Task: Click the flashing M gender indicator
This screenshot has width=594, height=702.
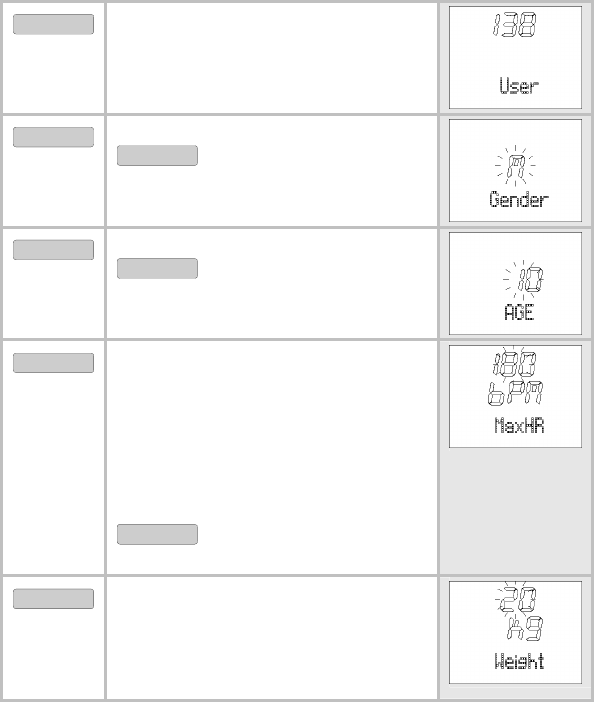Action: coord(515,166)
